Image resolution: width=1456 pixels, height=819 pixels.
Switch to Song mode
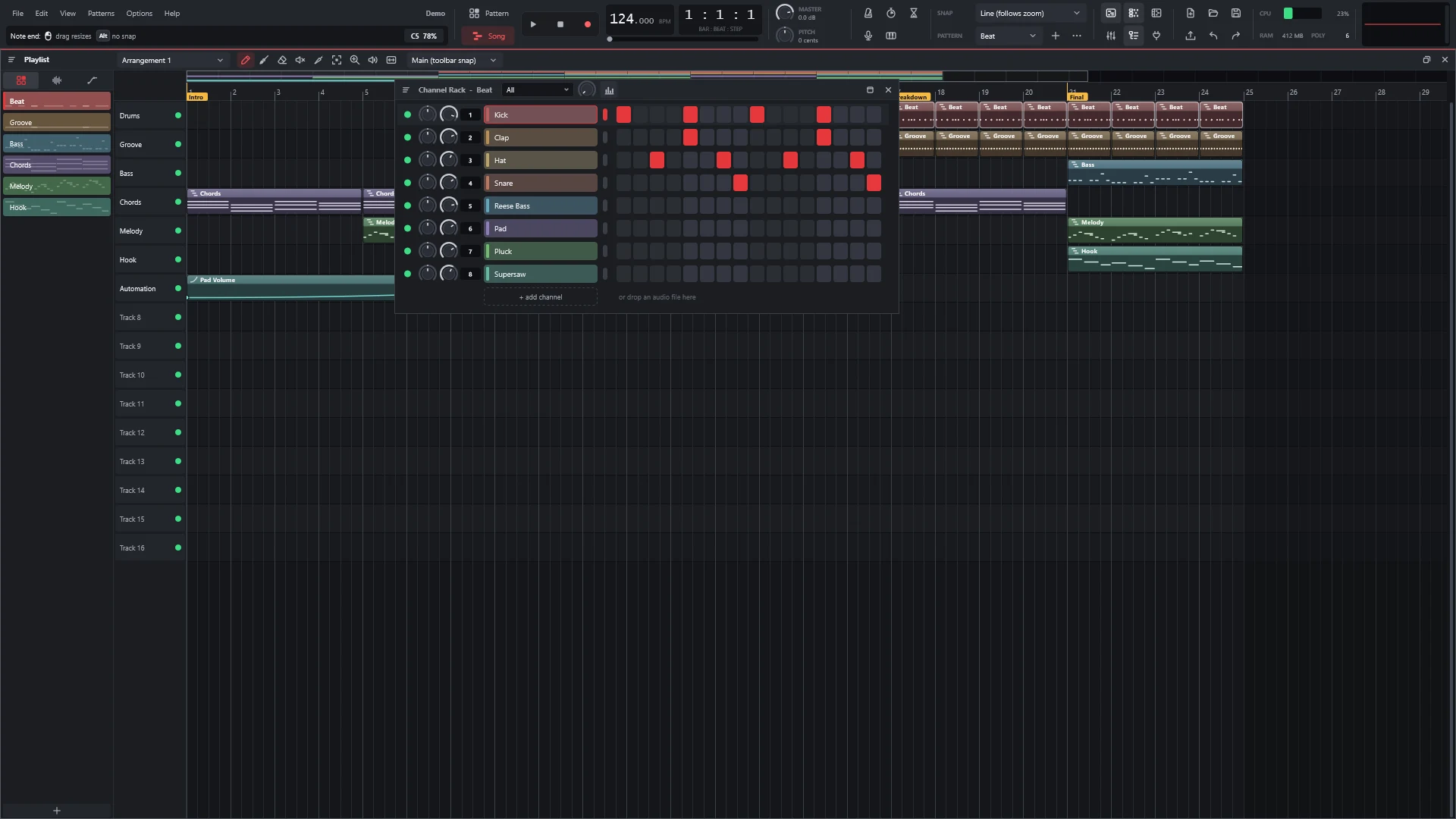tap(488, 36)
